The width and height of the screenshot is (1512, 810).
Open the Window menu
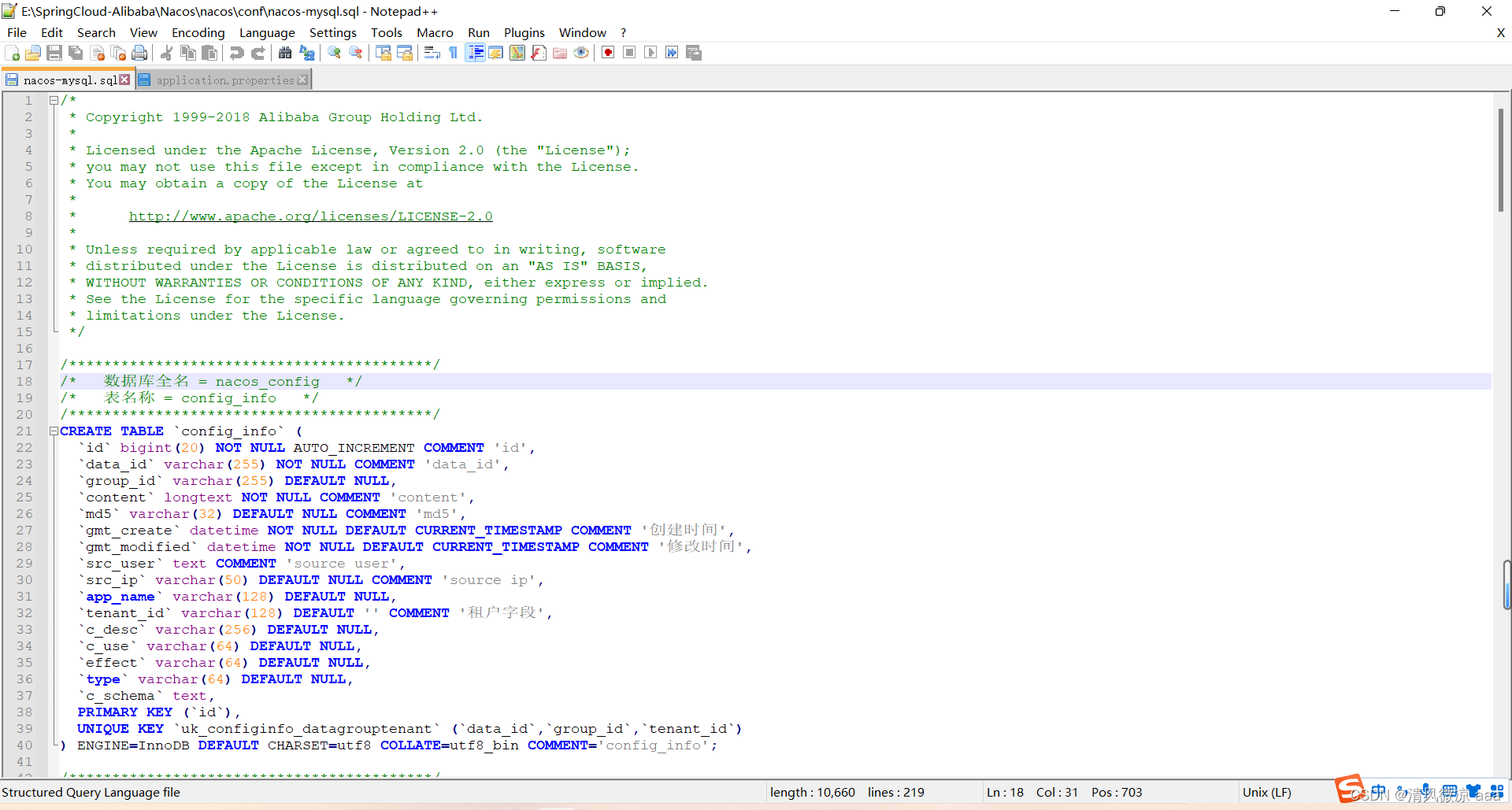click(x=583, y=32)
